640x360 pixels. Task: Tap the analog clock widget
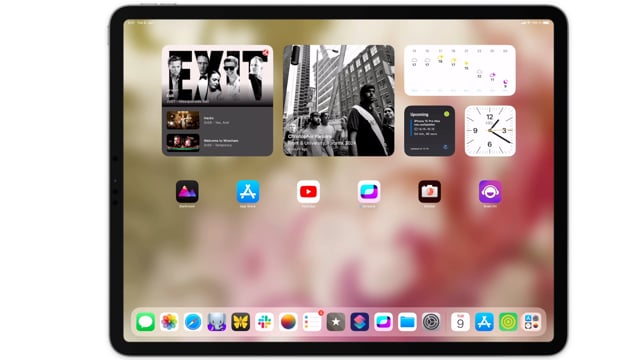click(x=490, y=131)
